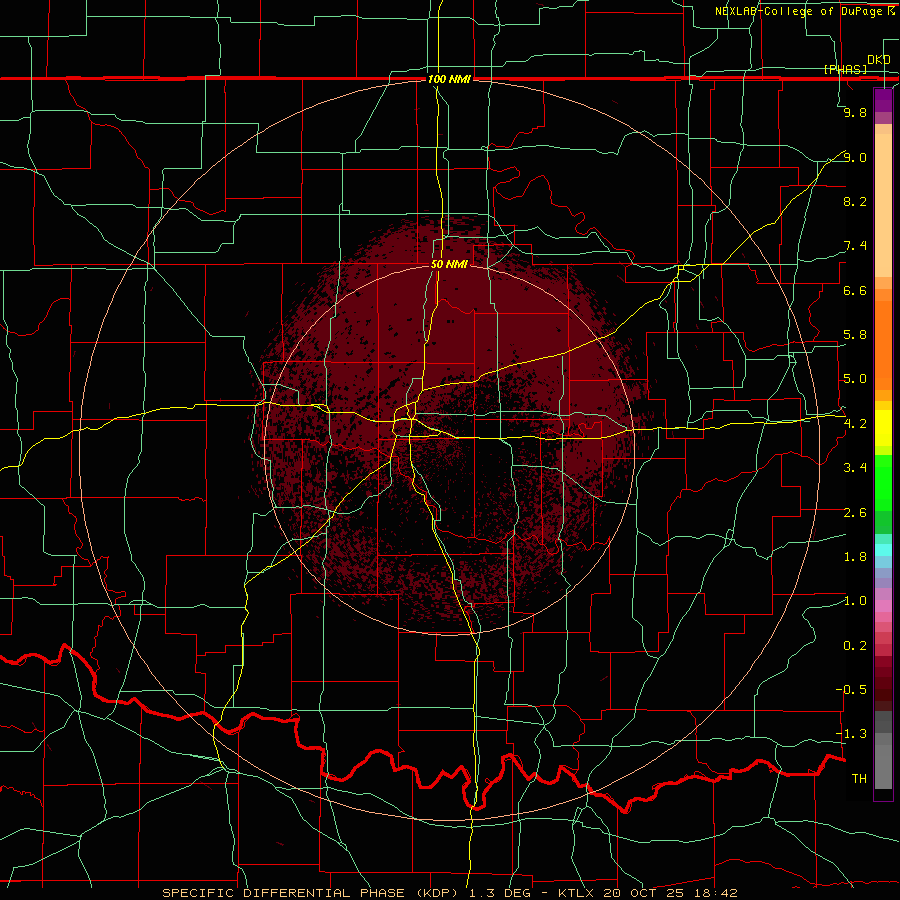The width and height of the screenshot is (900, 900).
Task: Pick the purple swatch at the color bar top
Action: pos(883,100)
